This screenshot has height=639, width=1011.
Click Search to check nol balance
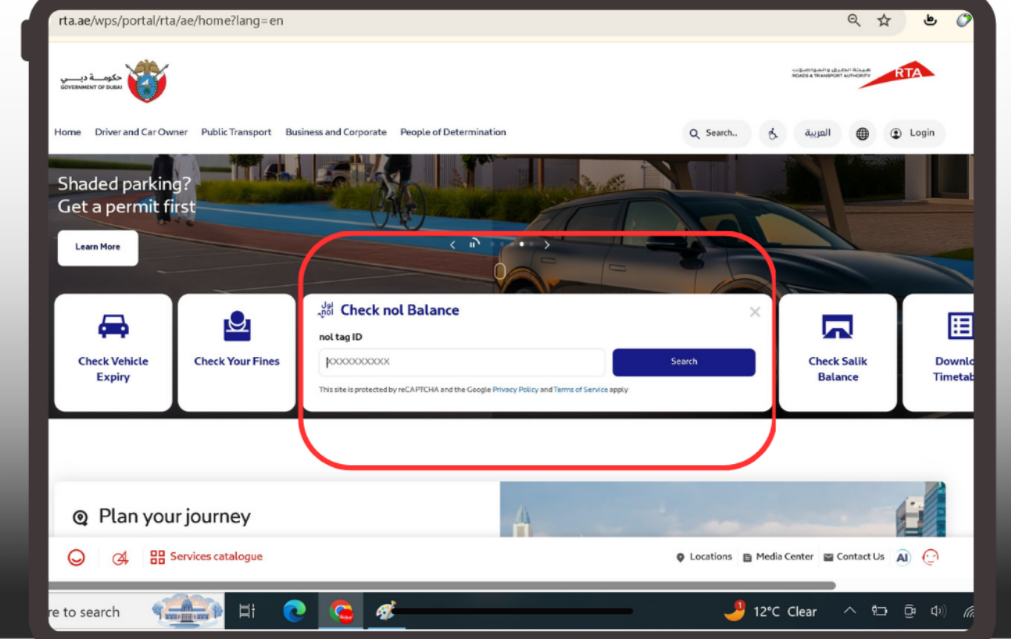(x=683, y=362)
